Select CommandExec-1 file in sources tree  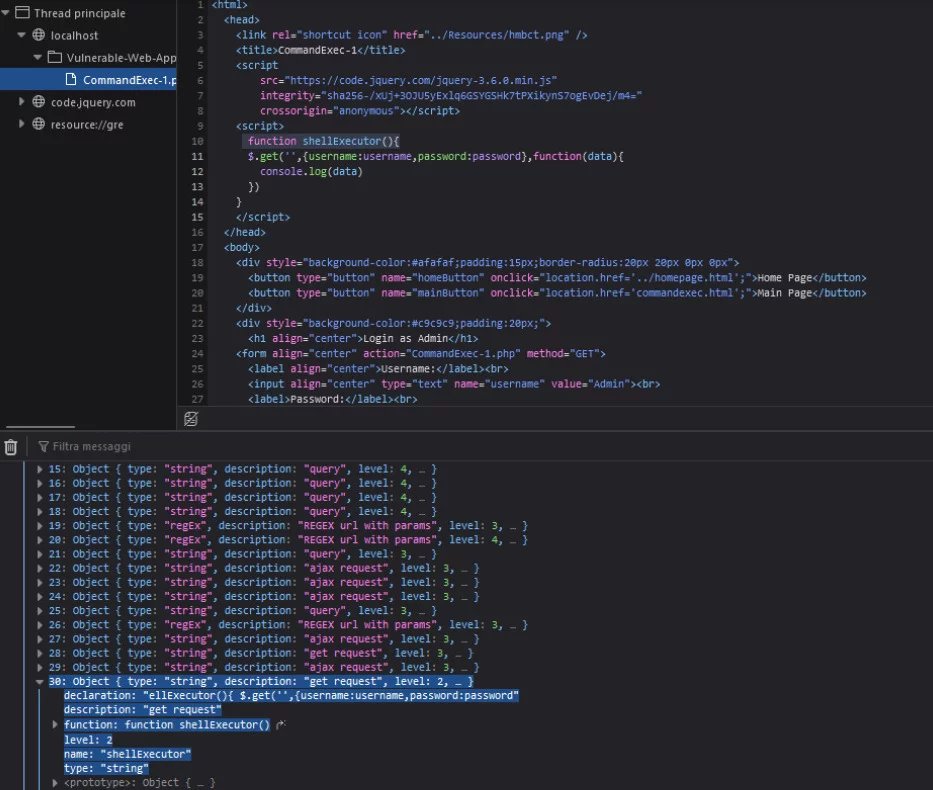coord(128,80)
